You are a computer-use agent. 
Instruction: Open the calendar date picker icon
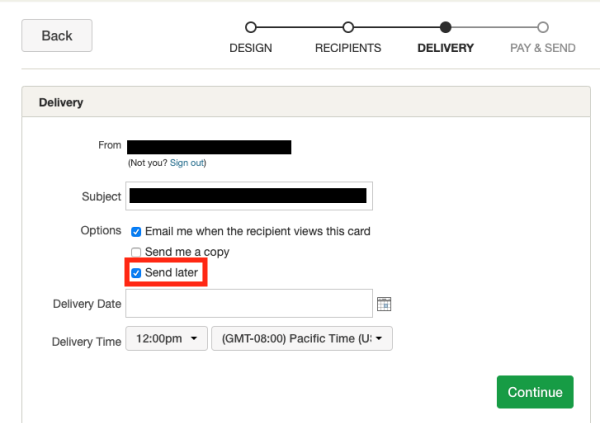[383, 304]
